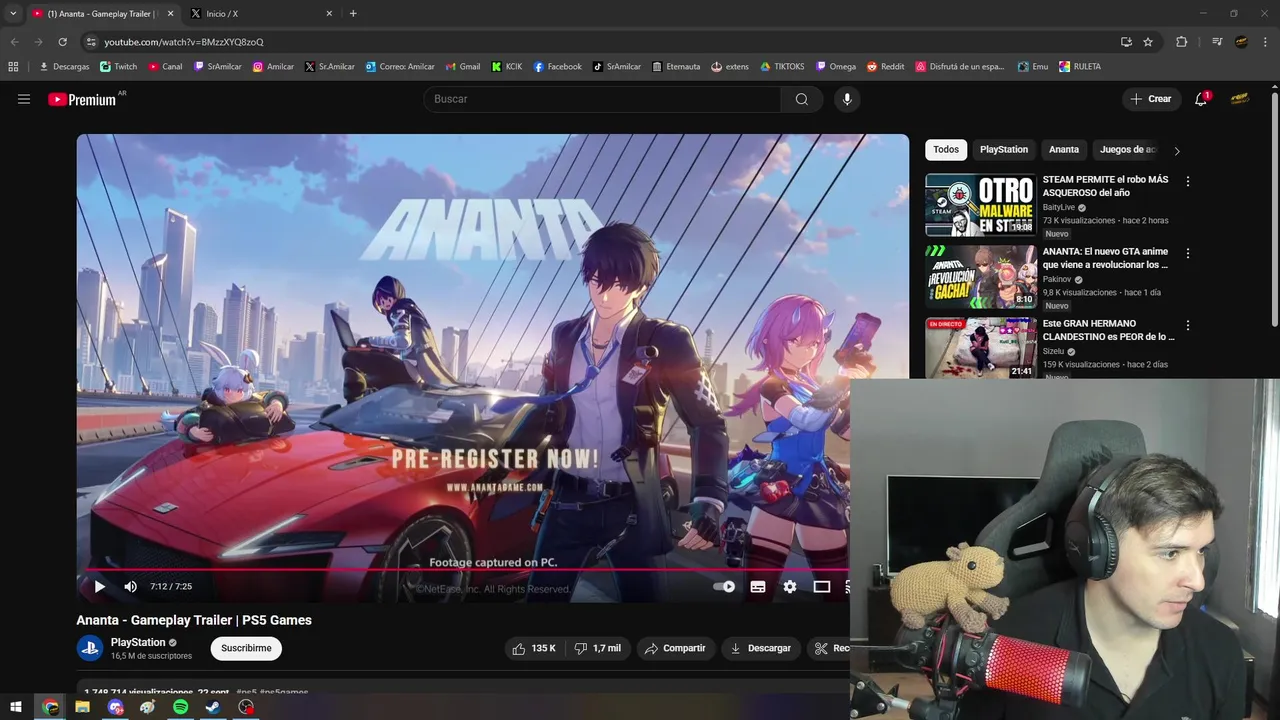Start voice search with microphone
Screen dimensions: 1280x720
coord(847,99)
